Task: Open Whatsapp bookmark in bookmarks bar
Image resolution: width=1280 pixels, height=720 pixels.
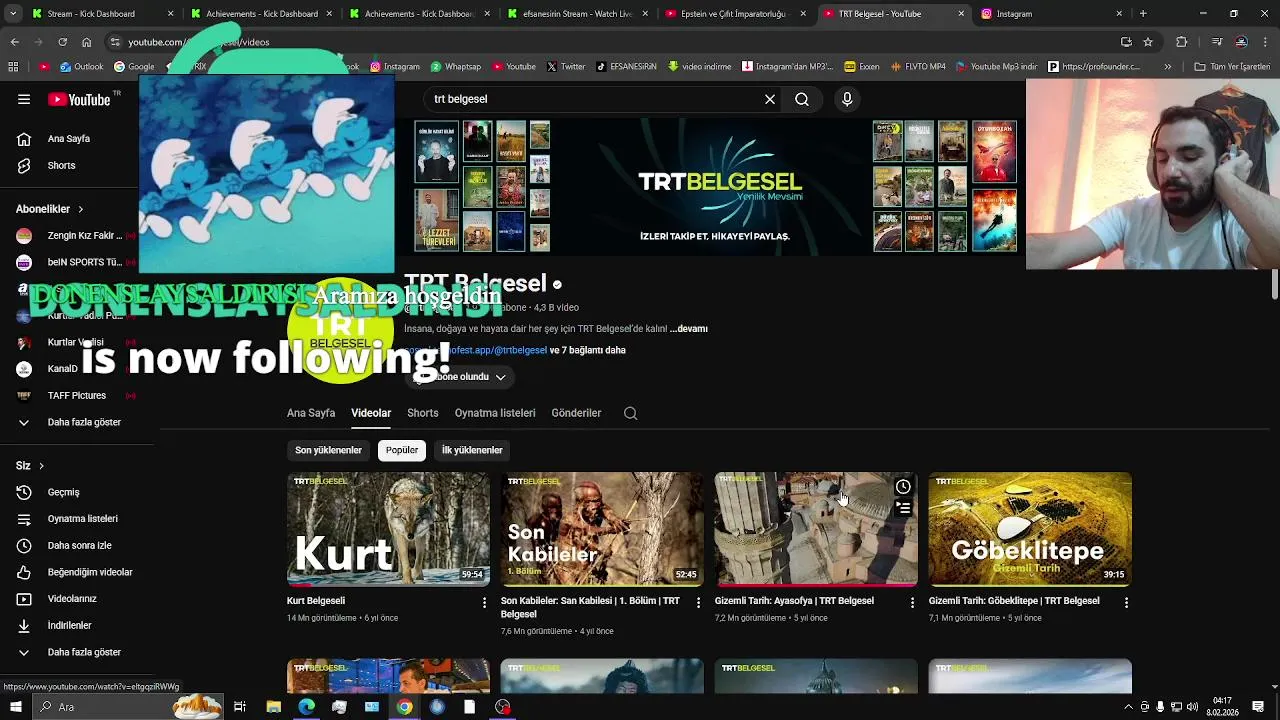Action: 455,67
